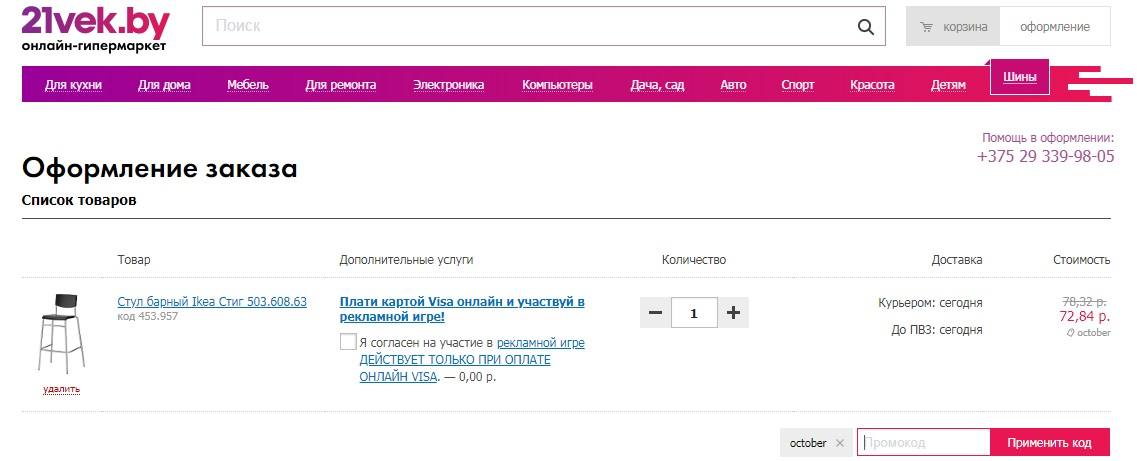
Task: Click the 21vek.by logo
Action: [95, 29]
